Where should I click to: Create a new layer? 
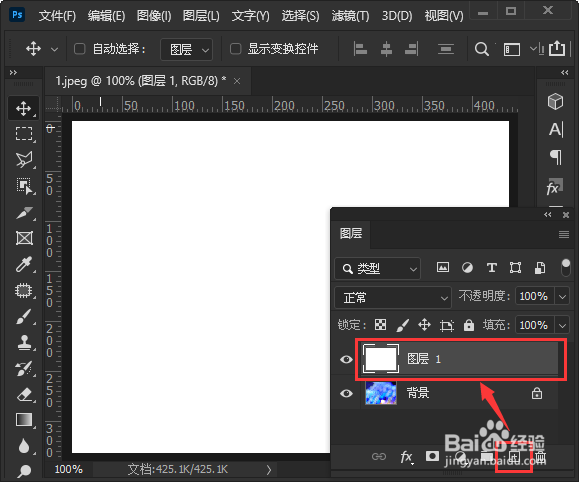[x=514, y=457]
